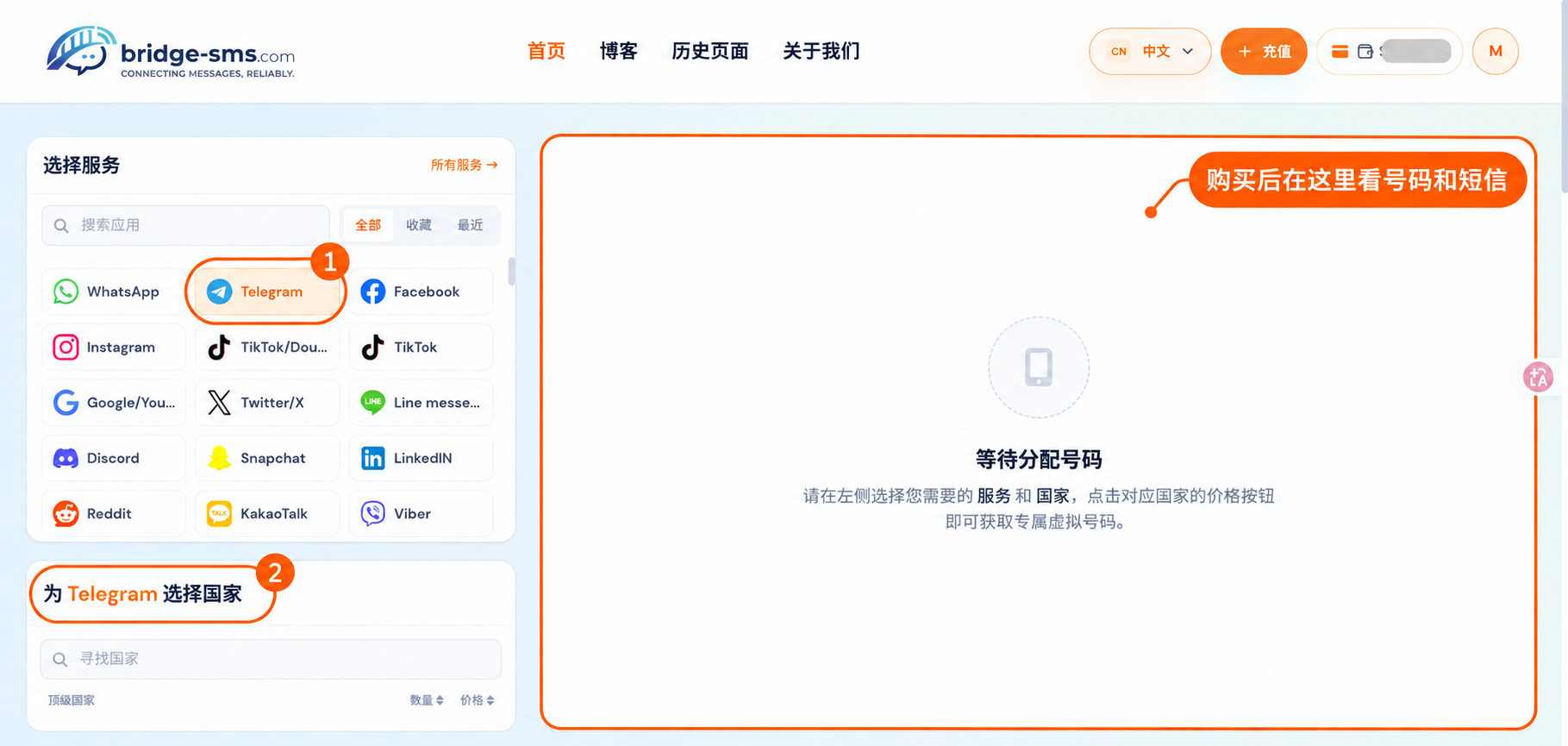Select the Discord service
This screenshot has height=746, width=1568.
(x=114, y=458)
